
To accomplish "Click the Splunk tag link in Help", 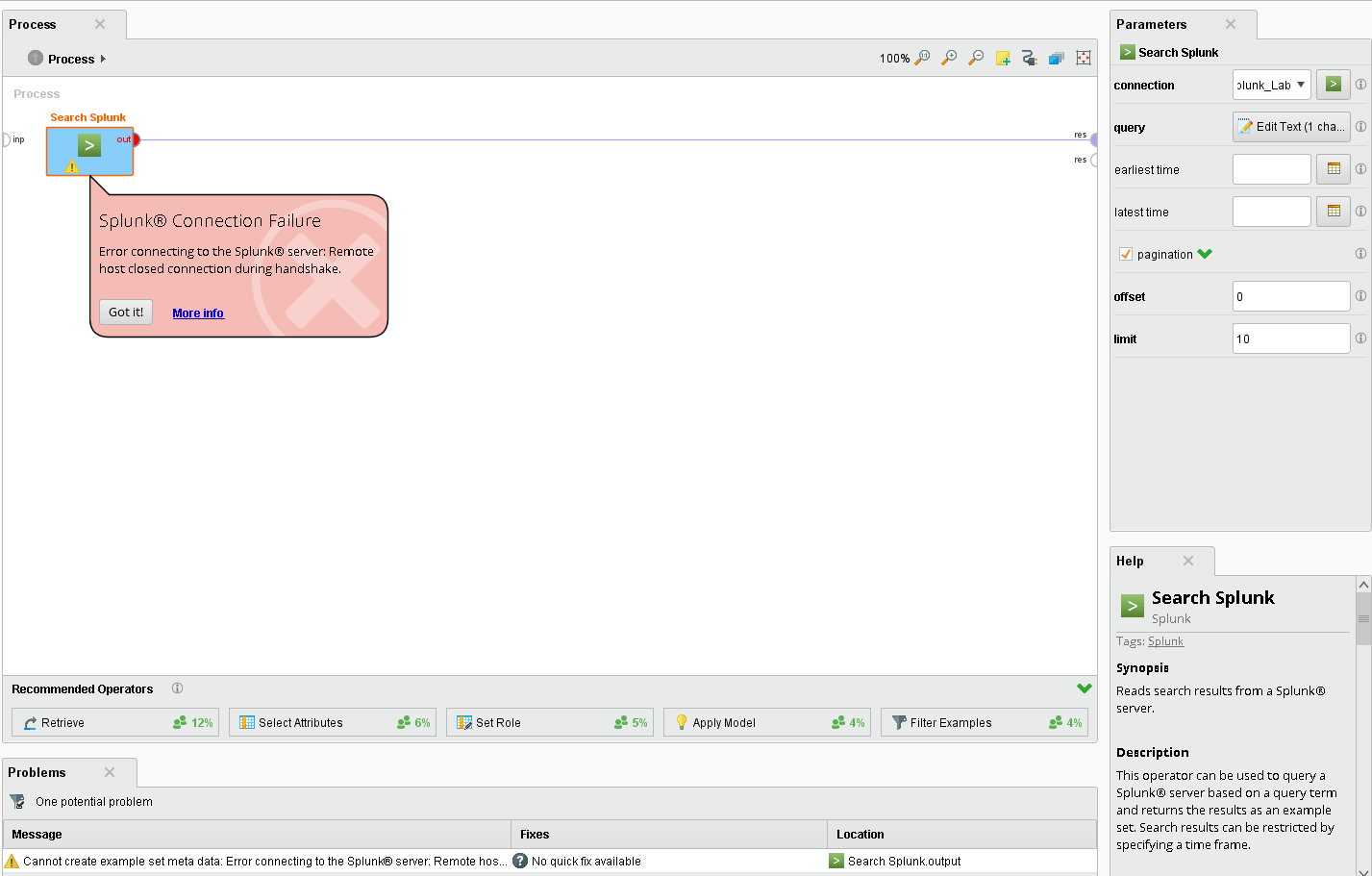I will pyautogui.click(x=1165, y=640).
